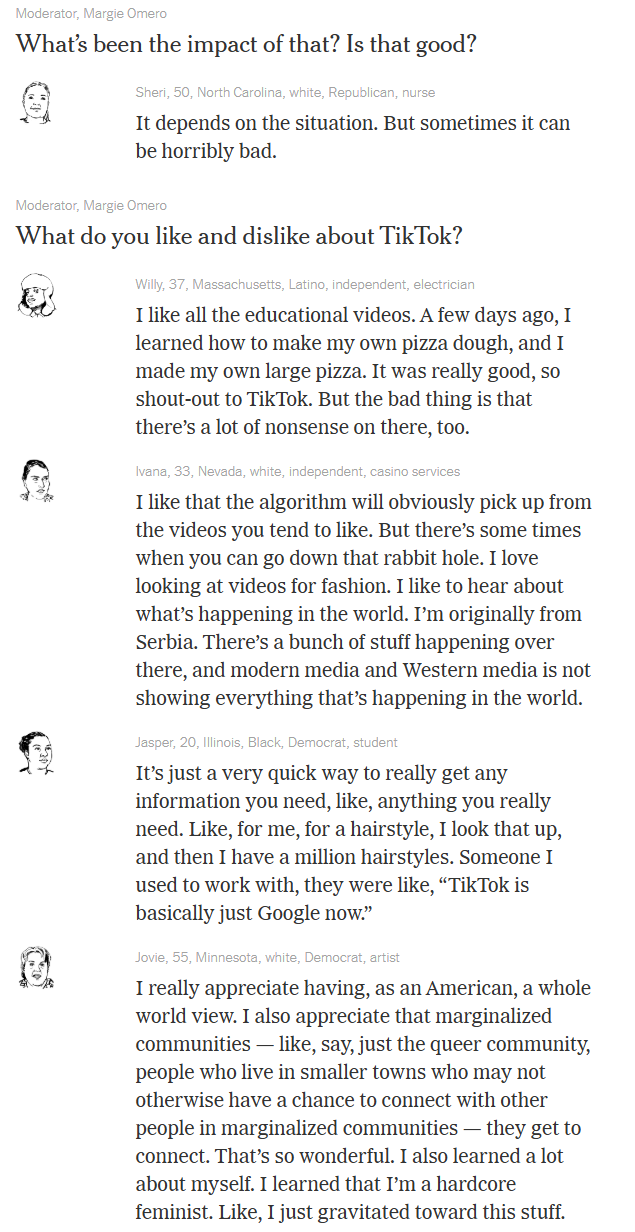Click the first 'Moderator, Margie Omero' label
Image resolution: width=635 pixels, height=1232 pixels.
click(x=91, y=14)
